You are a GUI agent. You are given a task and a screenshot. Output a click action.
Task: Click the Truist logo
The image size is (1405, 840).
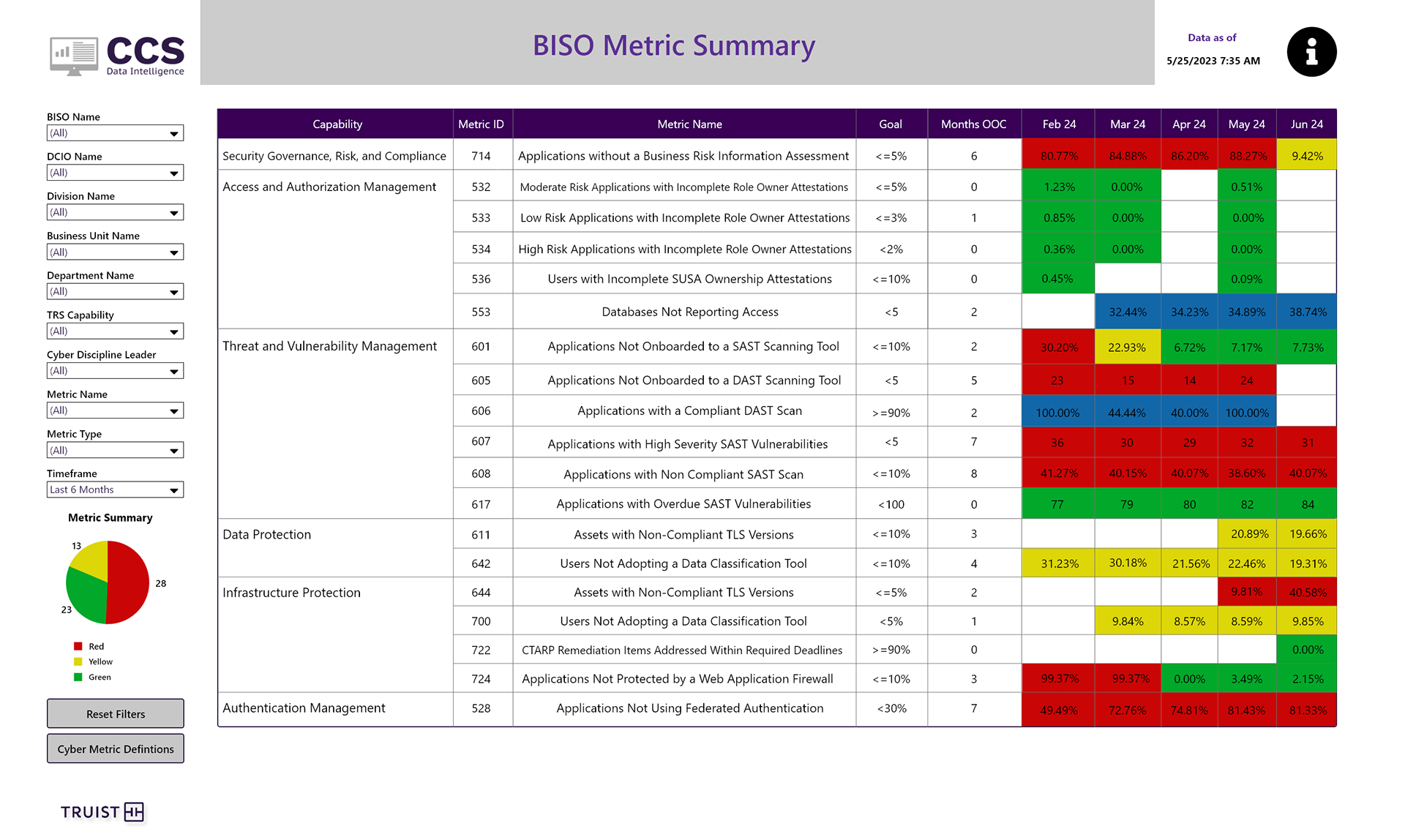coord(102,811)
